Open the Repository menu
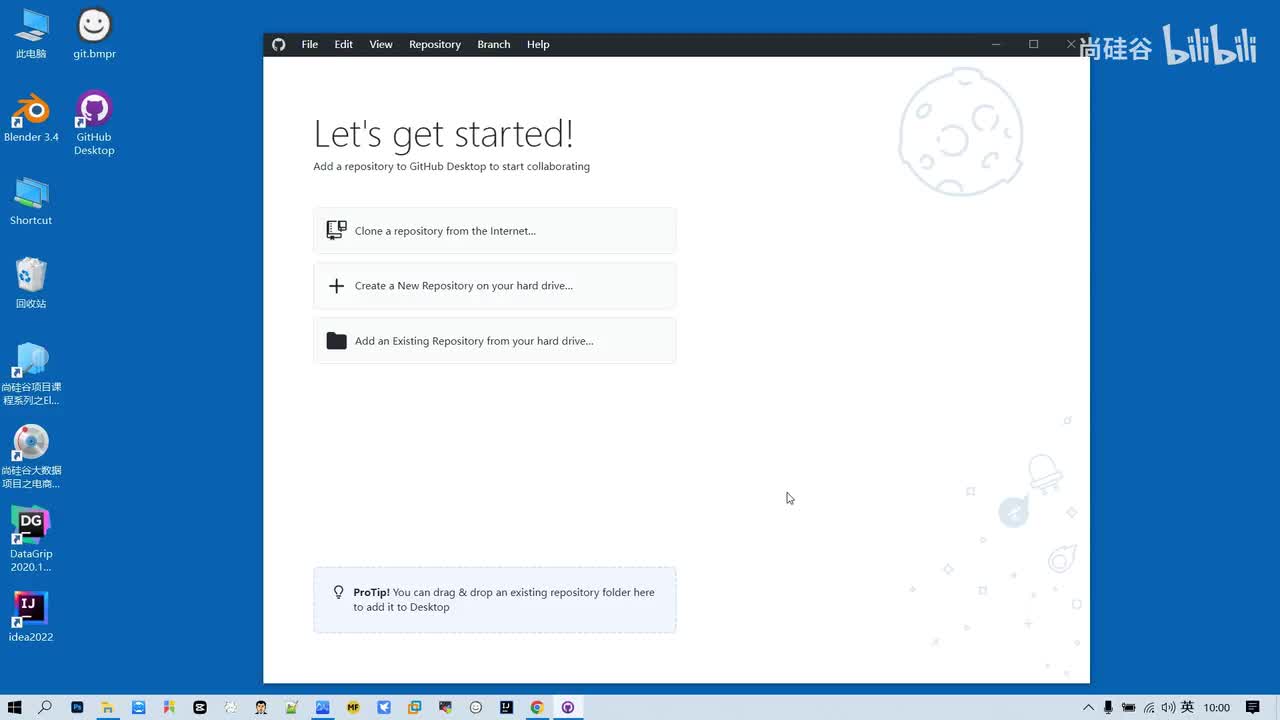The height and width of the screenshot is (720, 1280). pyautogui.click(x=435, y=44)
